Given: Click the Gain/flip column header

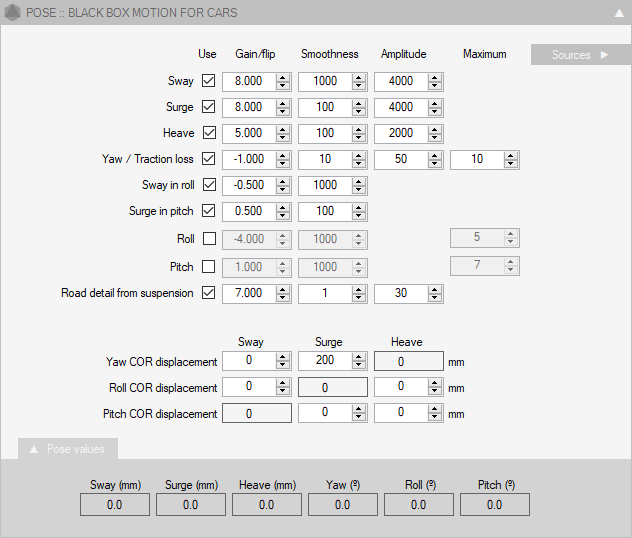Looking at the screenshot, I should coord(255,54).
